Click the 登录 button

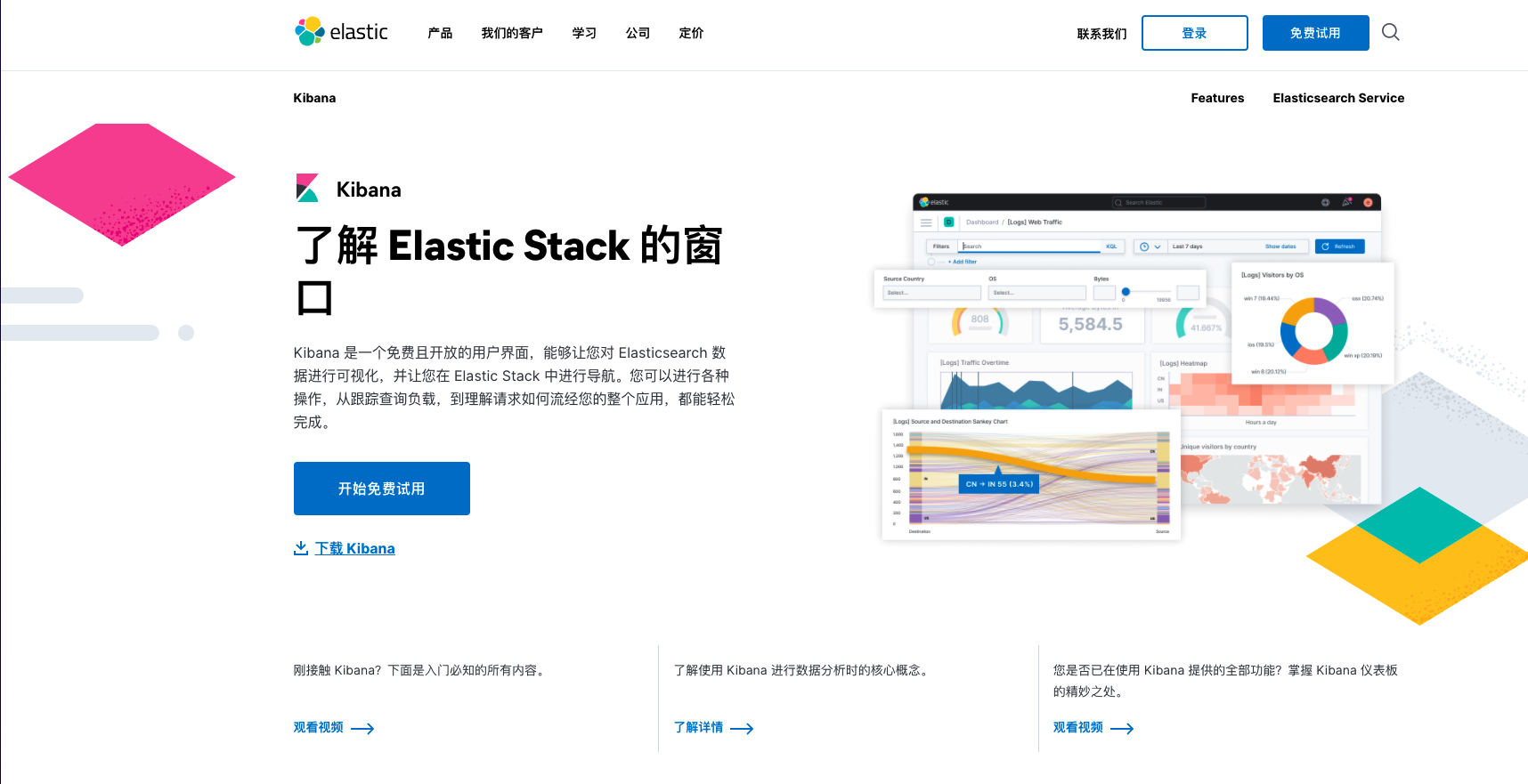click(x=1194, y=33)
